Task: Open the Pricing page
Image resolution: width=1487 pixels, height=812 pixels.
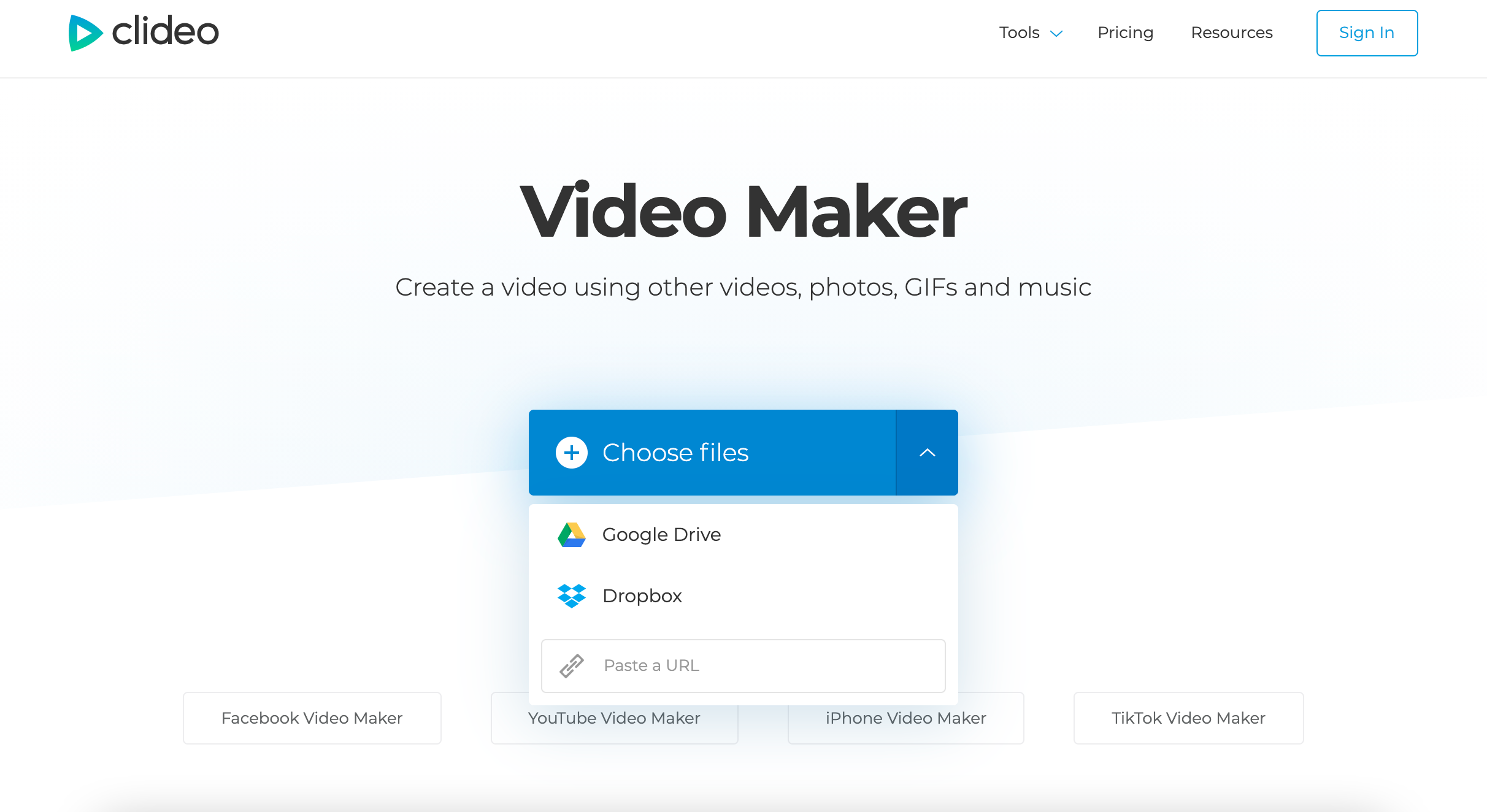Action: tap(1126, 33)
